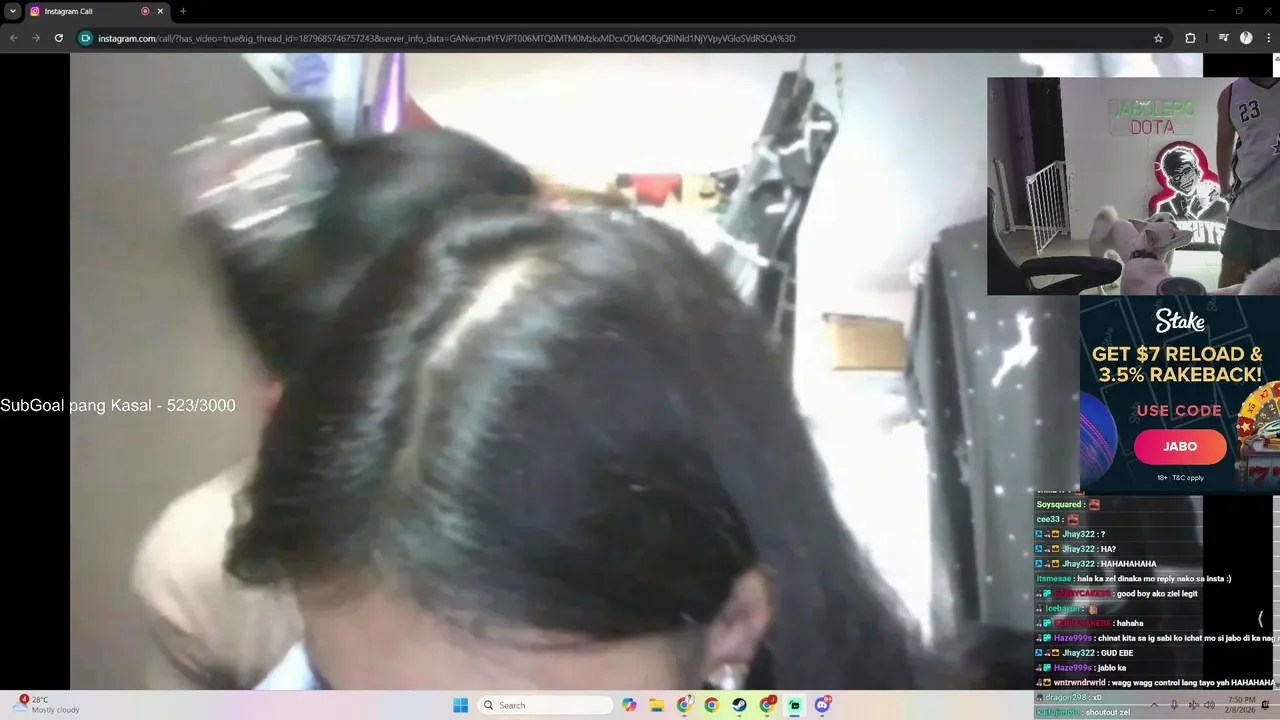Open Discord from the taskbar
1280x720 pixels.
(822, 705)
